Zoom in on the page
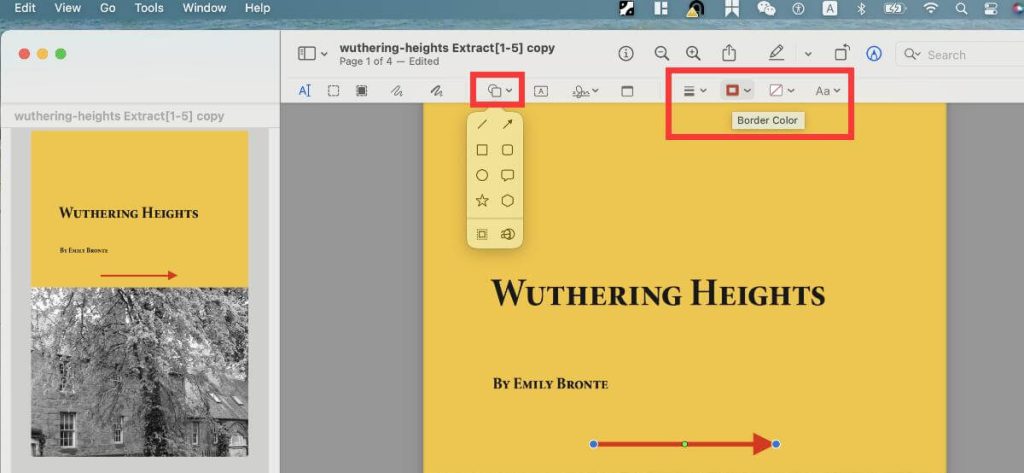 tap(693, 54)
